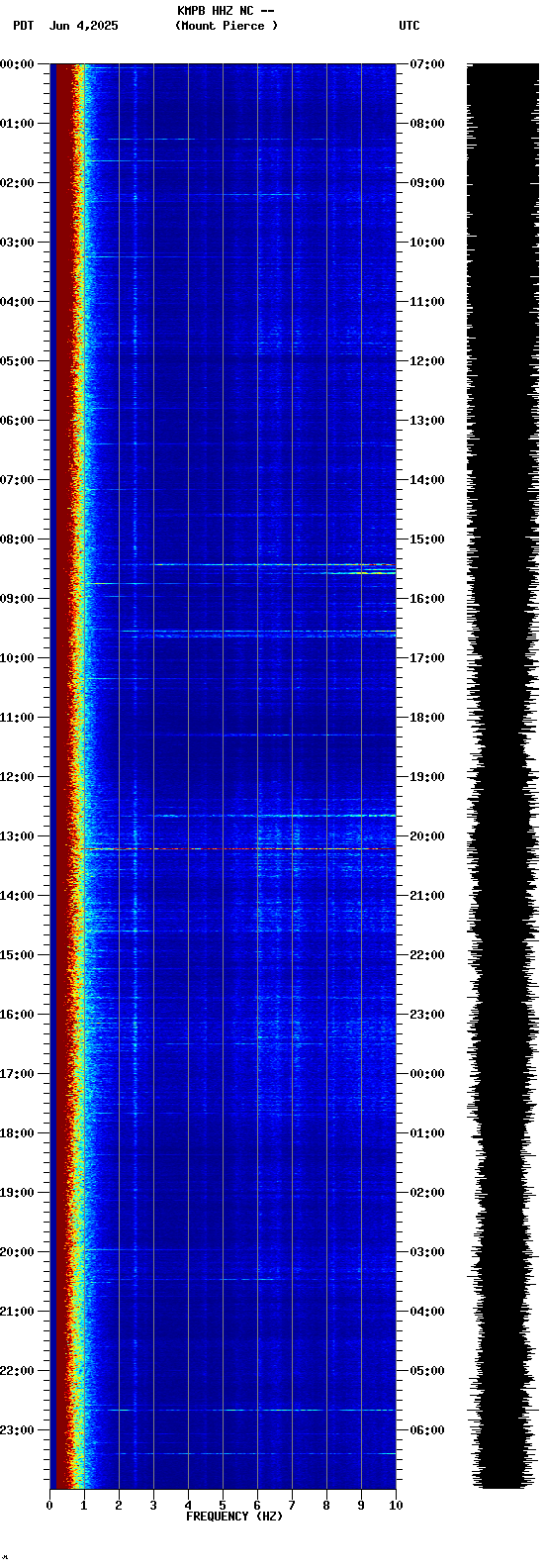Click the station title 'KMPB HHZ NC --'
The height and width of the screenshot is (1568, 546).
[226, 11]
